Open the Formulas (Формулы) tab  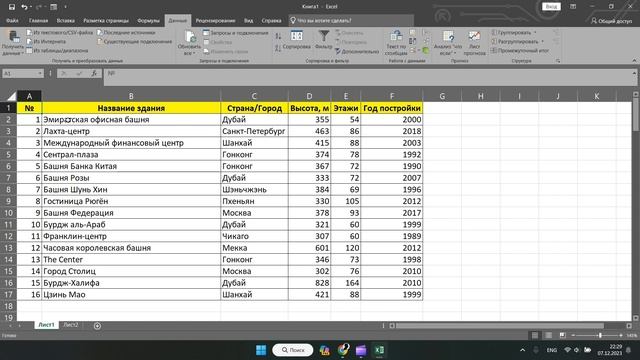point(149,20)
